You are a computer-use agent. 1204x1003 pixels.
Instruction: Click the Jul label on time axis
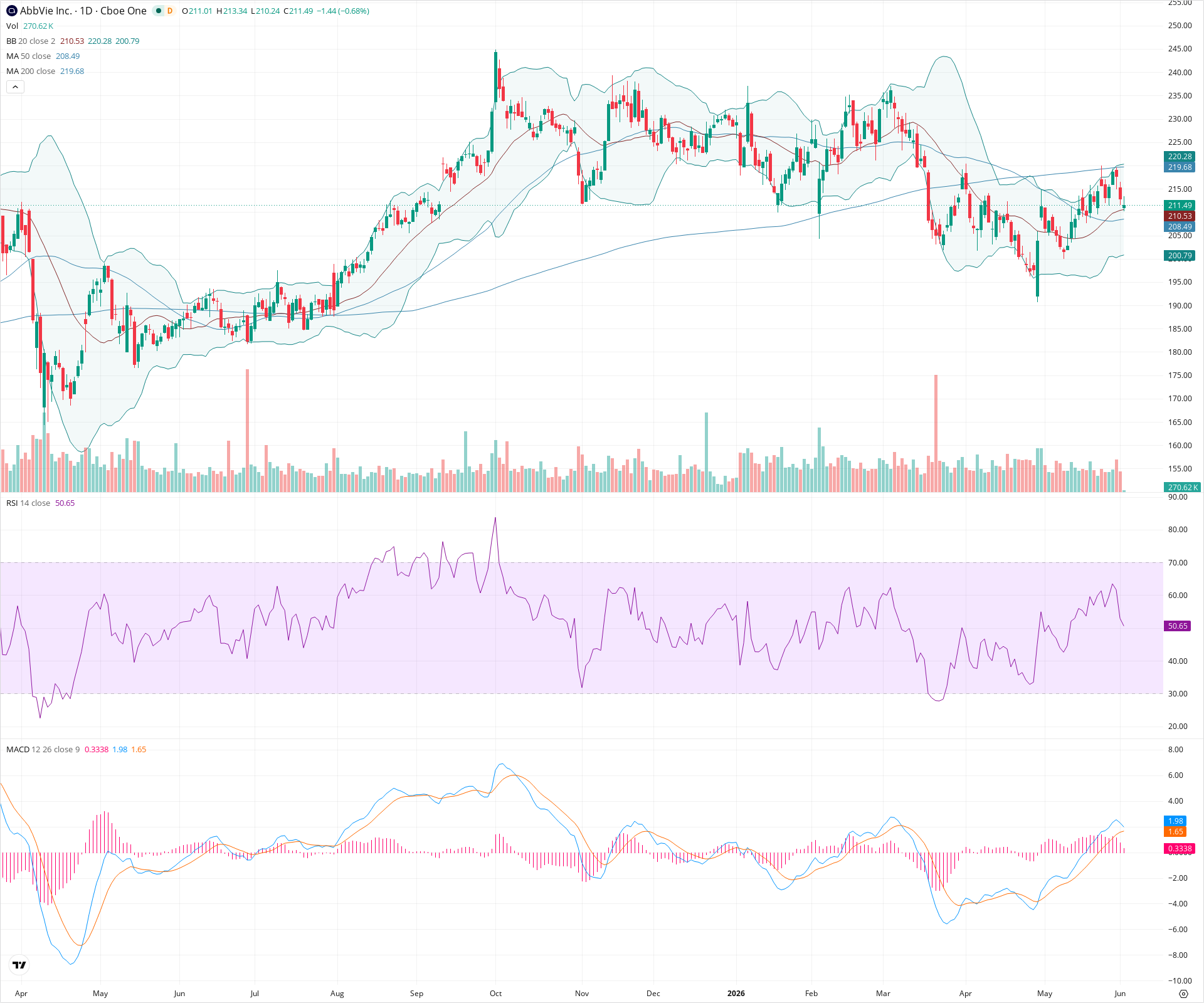click(x=255, y=993)
